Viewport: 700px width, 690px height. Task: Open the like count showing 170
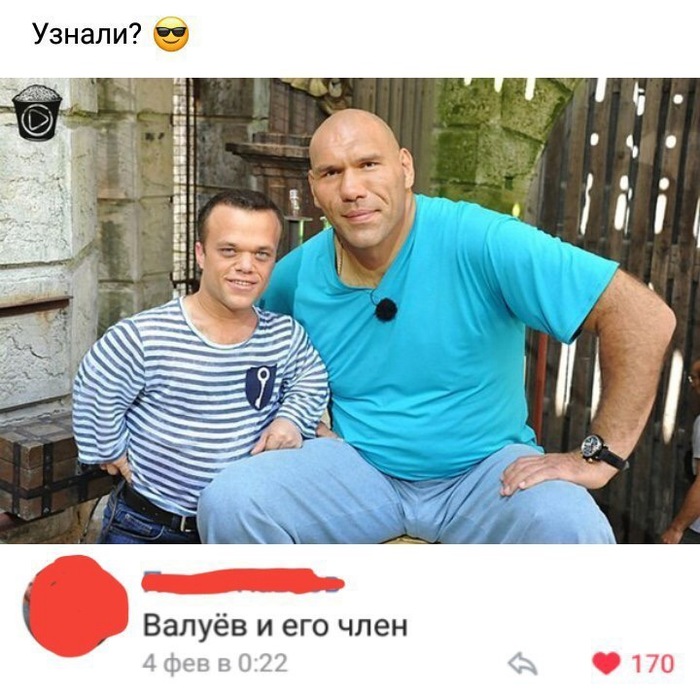pos(652,664)
